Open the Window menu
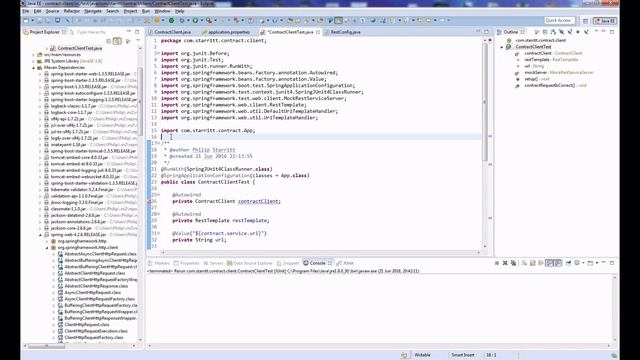 tap(162, 11)
